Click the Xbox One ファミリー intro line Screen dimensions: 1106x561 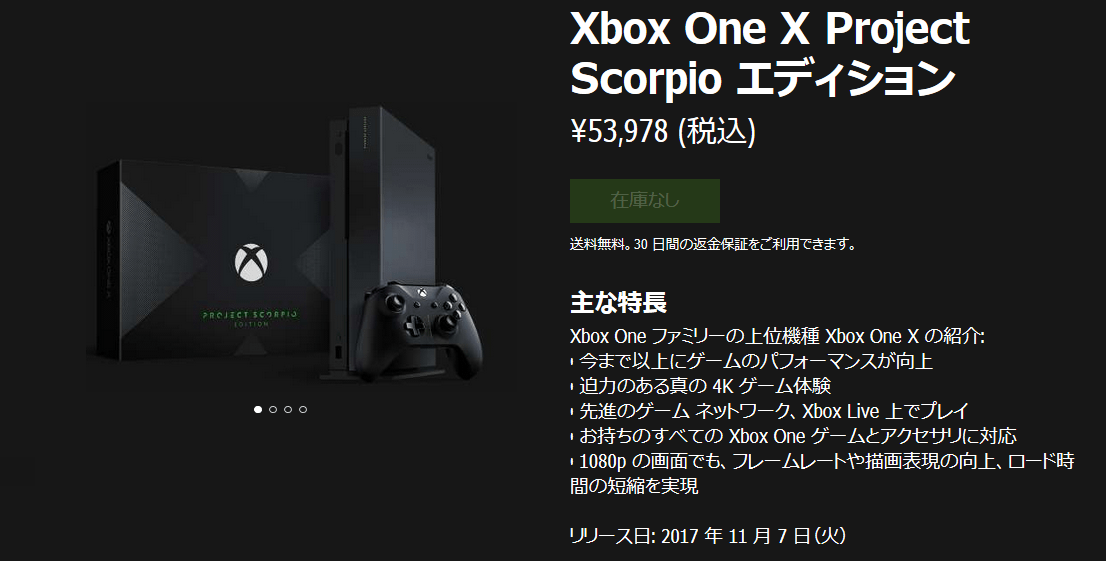pyautogui.click(x=777, y=336)
